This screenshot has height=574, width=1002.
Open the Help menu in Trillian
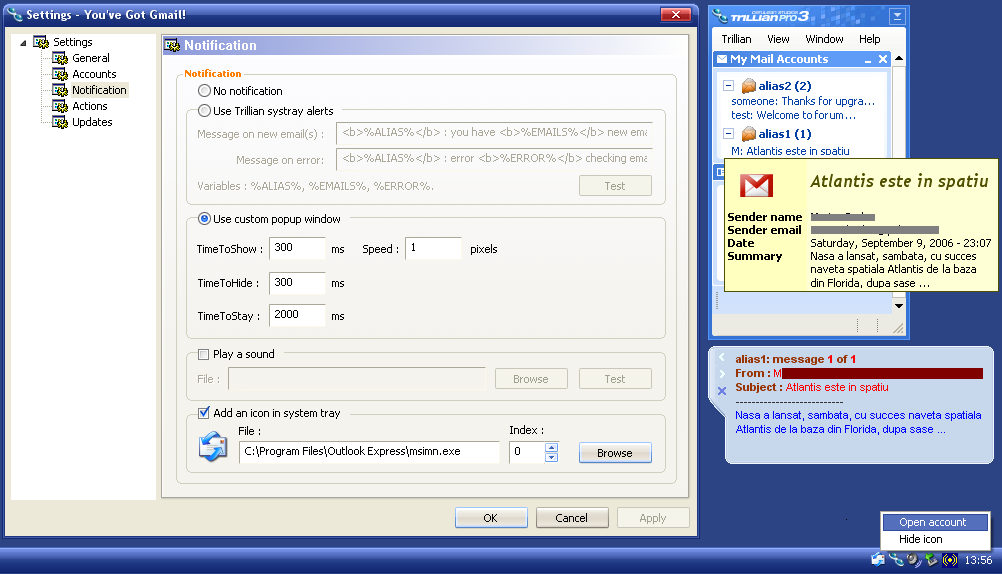pyautogui.click(x=870, y=39)
